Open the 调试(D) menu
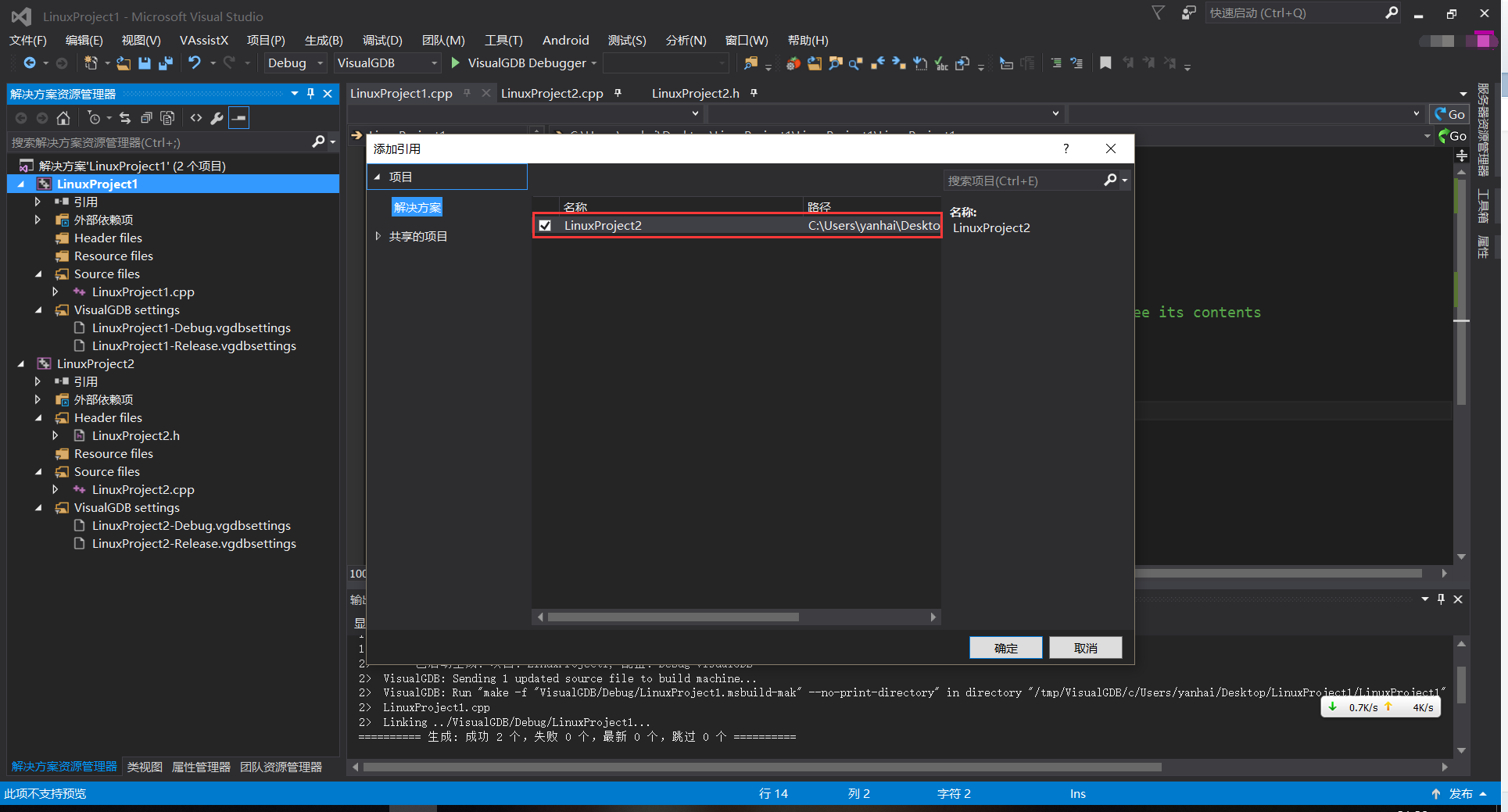 381,40
